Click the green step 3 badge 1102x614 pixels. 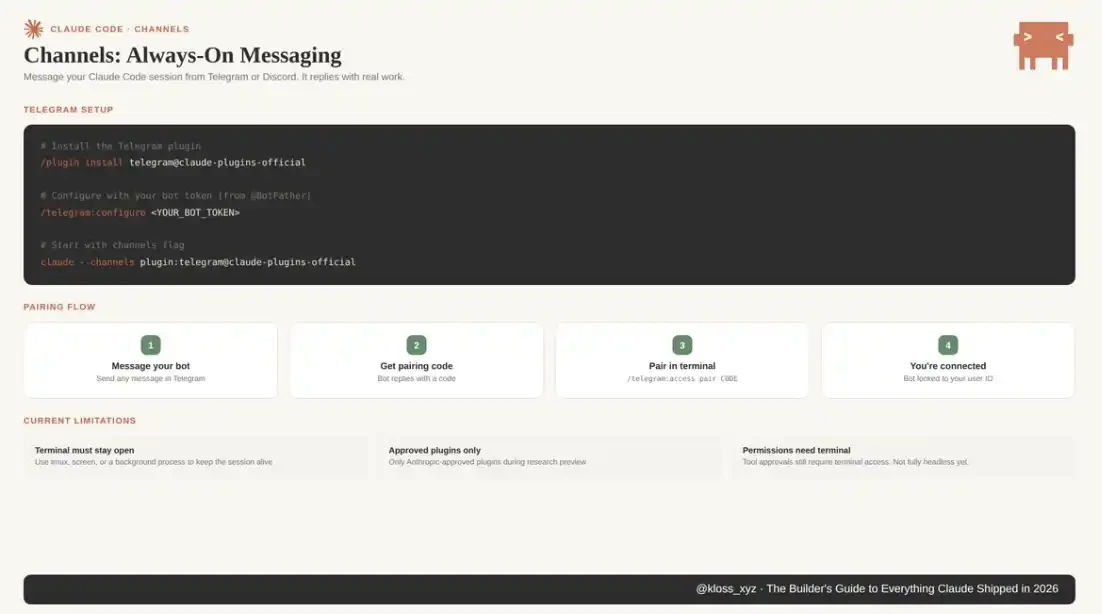[682, 345]
